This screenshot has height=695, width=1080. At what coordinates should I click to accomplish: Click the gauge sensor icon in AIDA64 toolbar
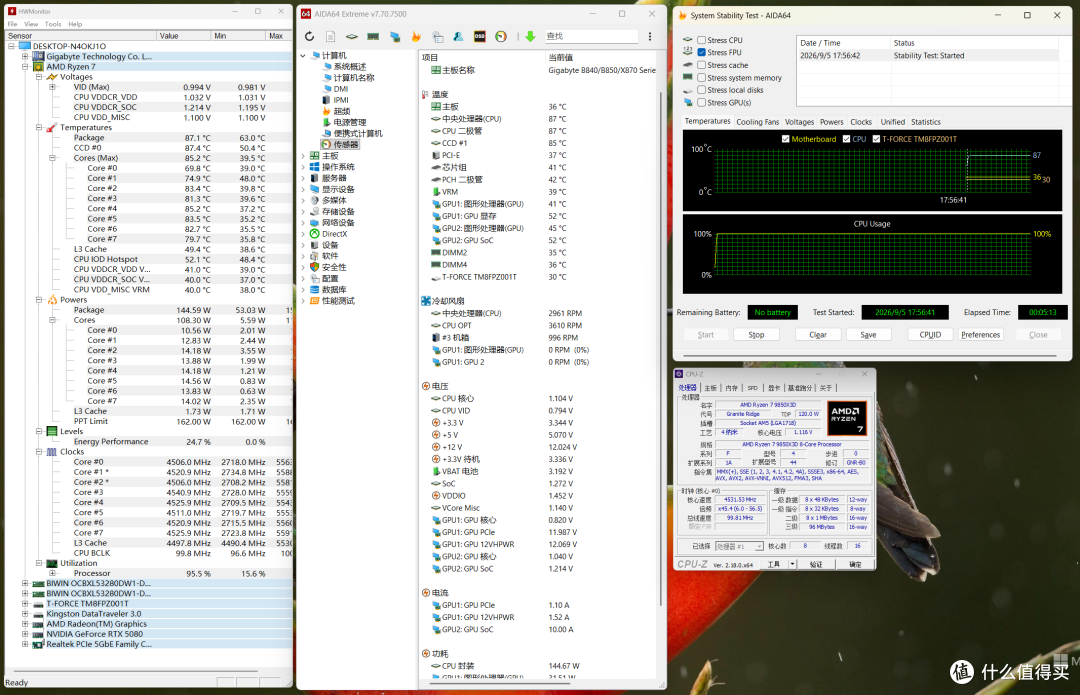501,37
